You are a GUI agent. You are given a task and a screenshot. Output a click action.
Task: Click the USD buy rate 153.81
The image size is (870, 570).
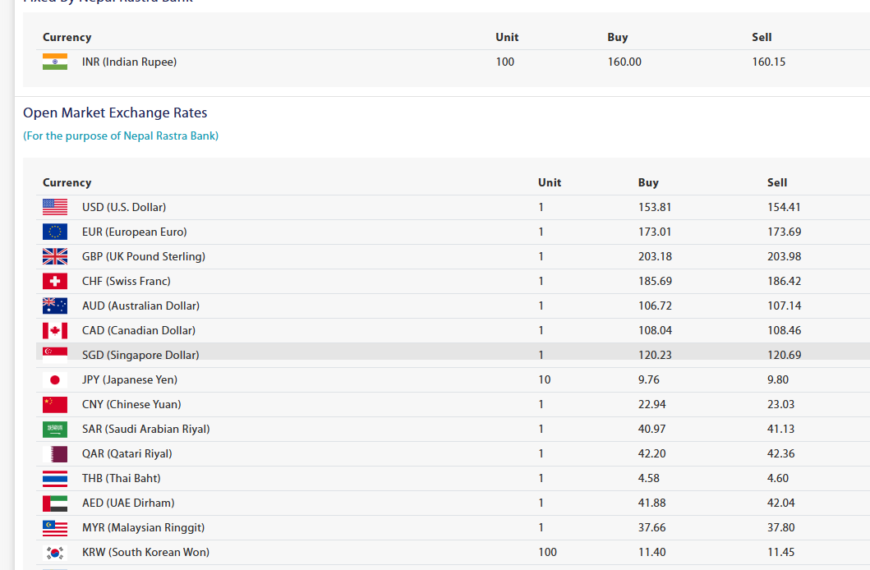point(655,207)
